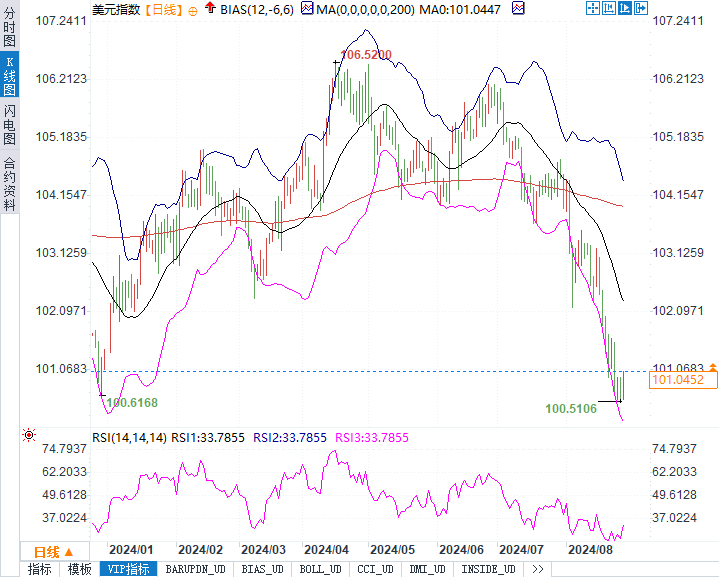This screenshot has height=577, width=719.
Task: Open the 日线 period label in title
Action: [x=164, y=9]
